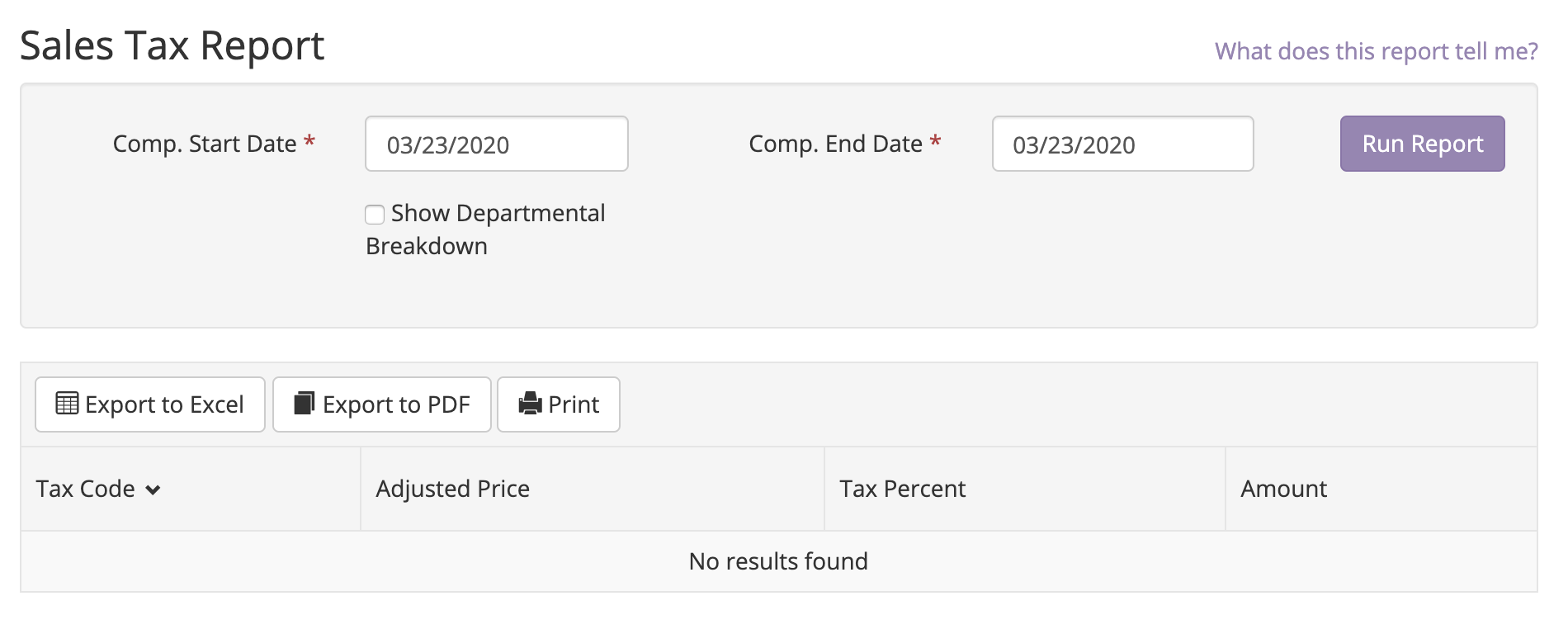Focus the Comp. Start Date field
1568x629 pixels.
[497, 144]
